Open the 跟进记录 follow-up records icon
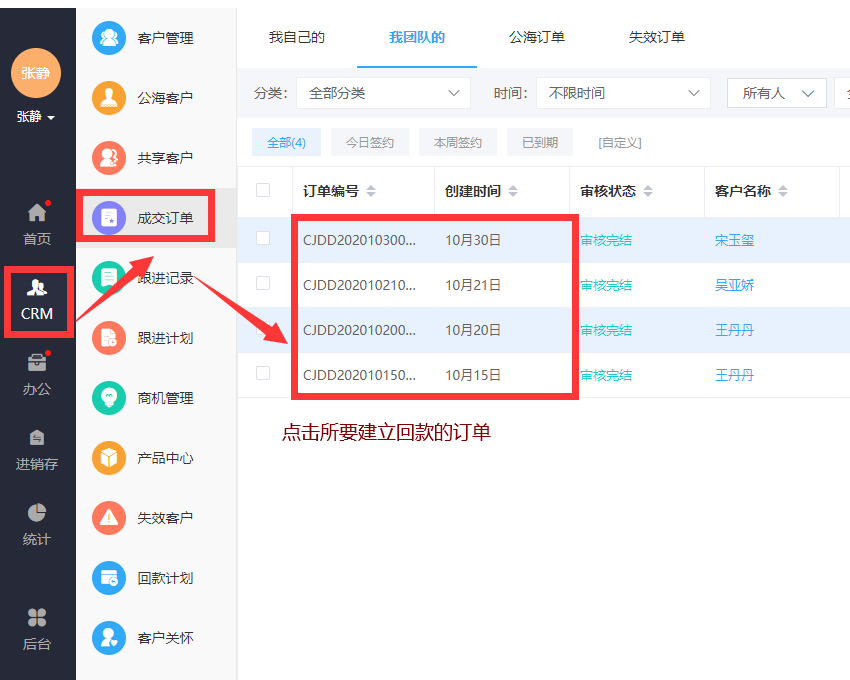The image size is (850, 680). (x=109, y=278)
